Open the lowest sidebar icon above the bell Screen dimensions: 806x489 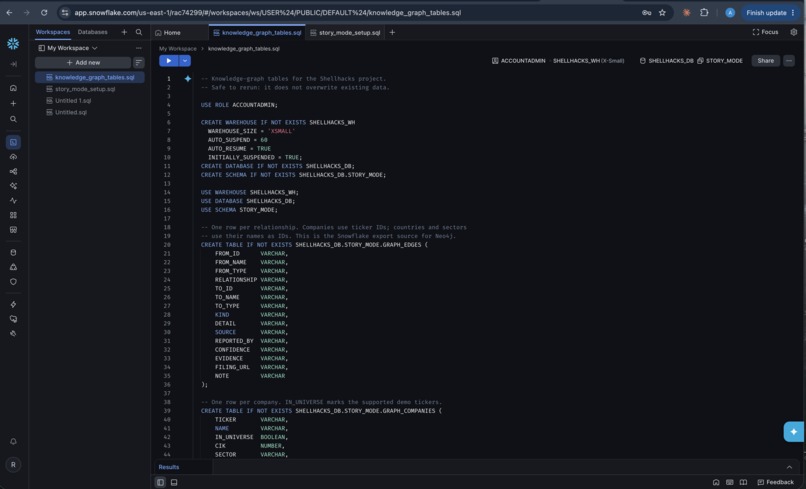pos(13,333)
